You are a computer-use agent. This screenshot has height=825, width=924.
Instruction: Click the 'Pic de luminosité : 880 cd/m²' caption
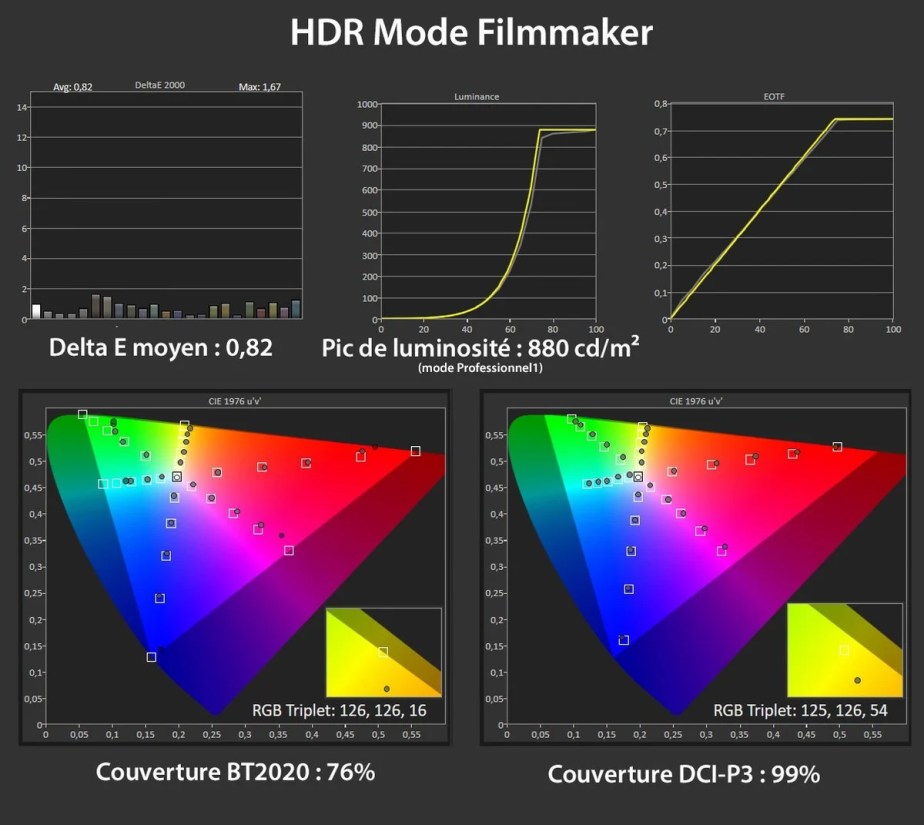[480, 348]
